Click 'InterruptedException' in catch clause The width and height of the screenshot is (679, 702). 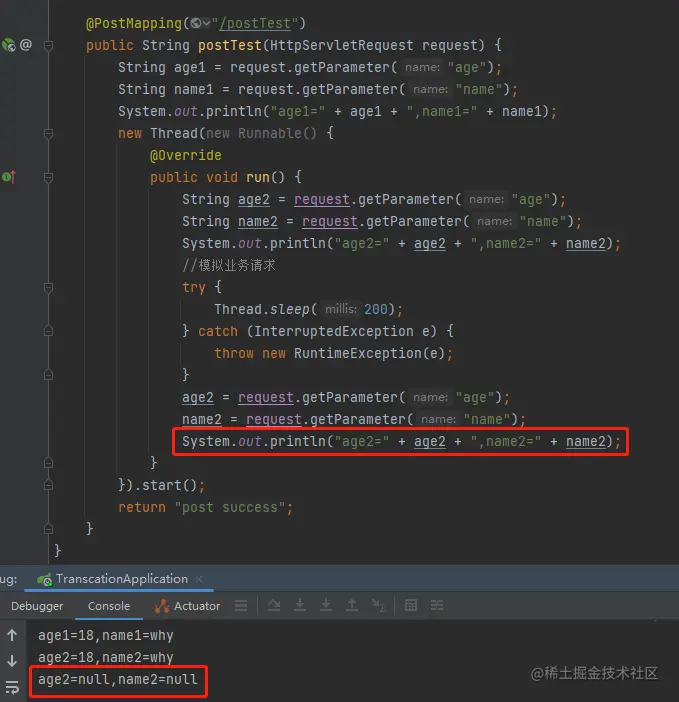(x=334, y=331)
